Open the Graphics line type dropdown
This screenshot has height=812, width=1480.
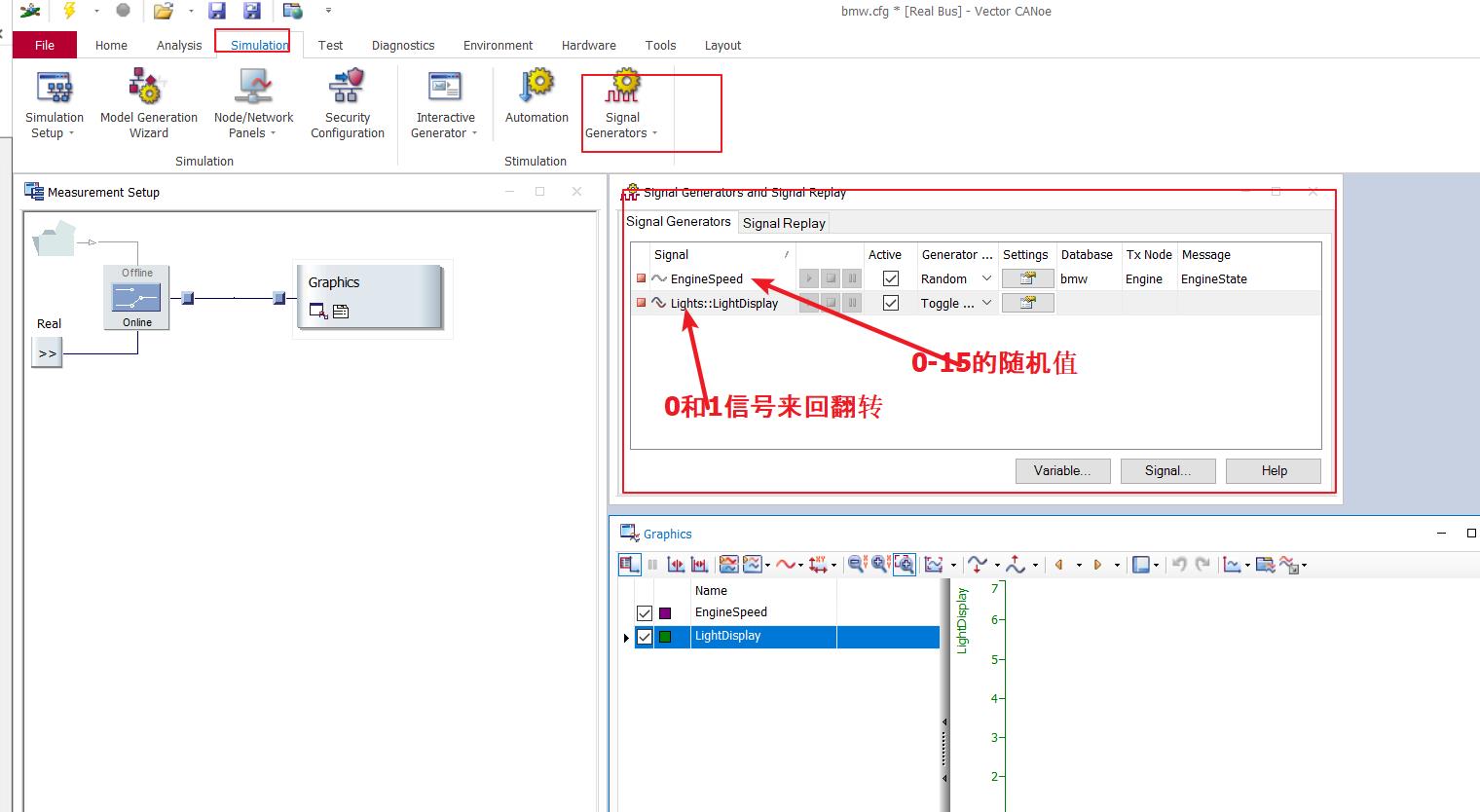pyautogui.click(x=800, y=565)
